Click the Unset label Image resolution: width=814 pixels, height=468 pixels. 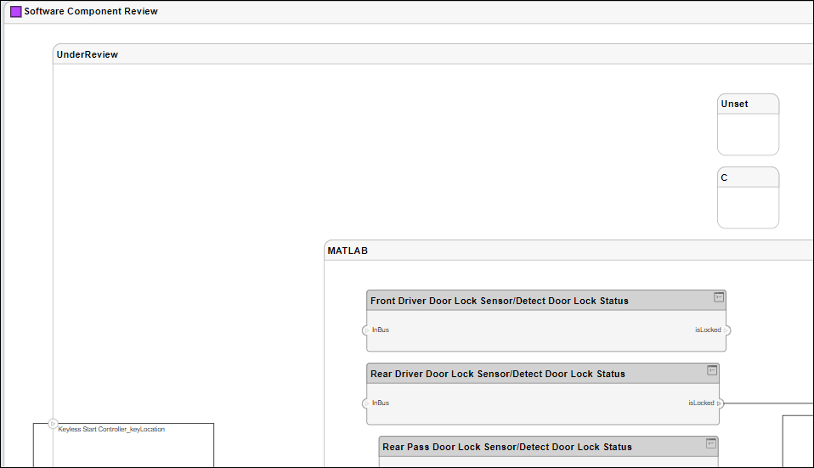pos(735,104)
